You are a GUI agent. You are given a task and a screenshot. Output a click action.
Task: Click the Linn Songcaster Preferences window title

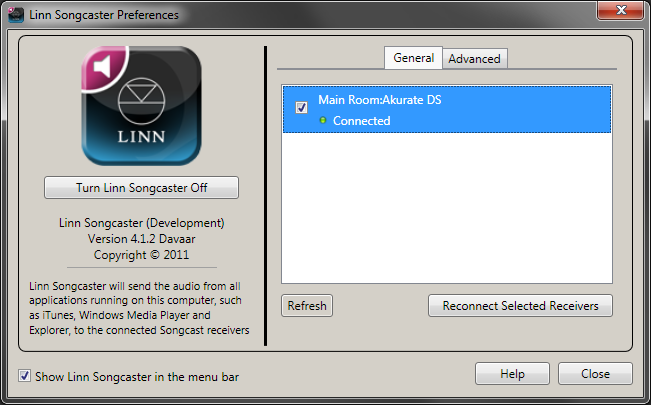click(104, 15)
